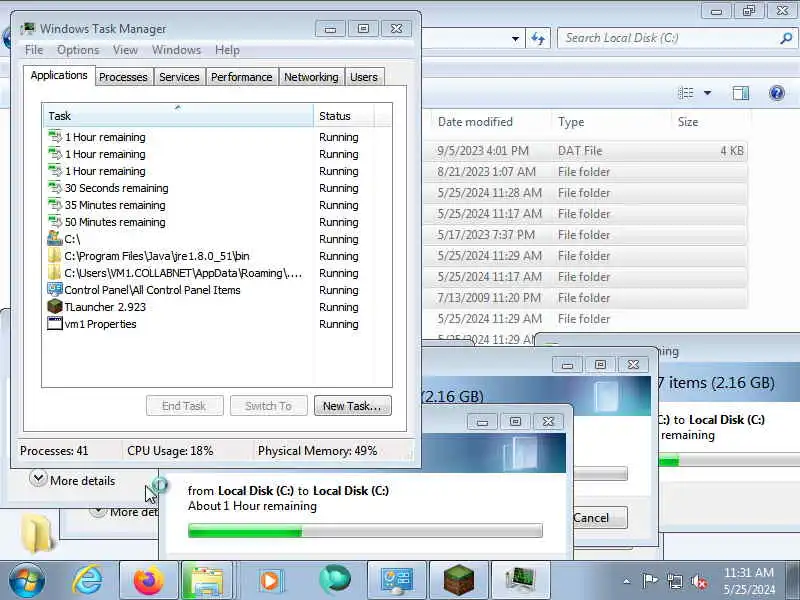Open Windows Explorer taskbar icon

(x=207, y=581)
